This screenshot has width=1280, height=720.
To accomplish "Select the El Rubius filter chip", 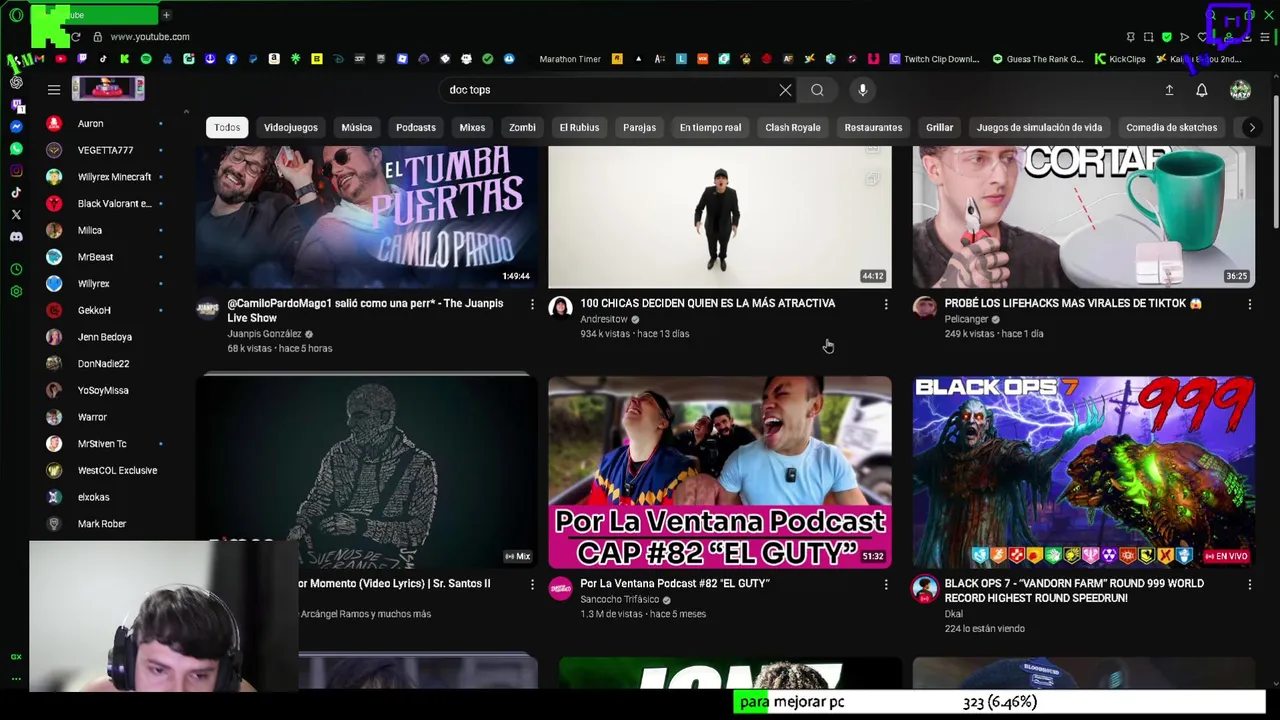I will click(579, 127).
